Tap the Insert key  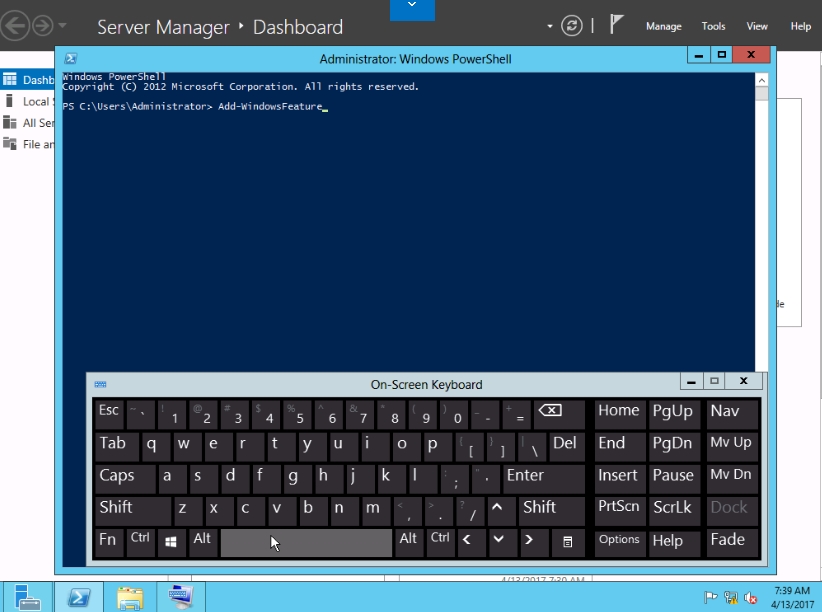(620, 478)
